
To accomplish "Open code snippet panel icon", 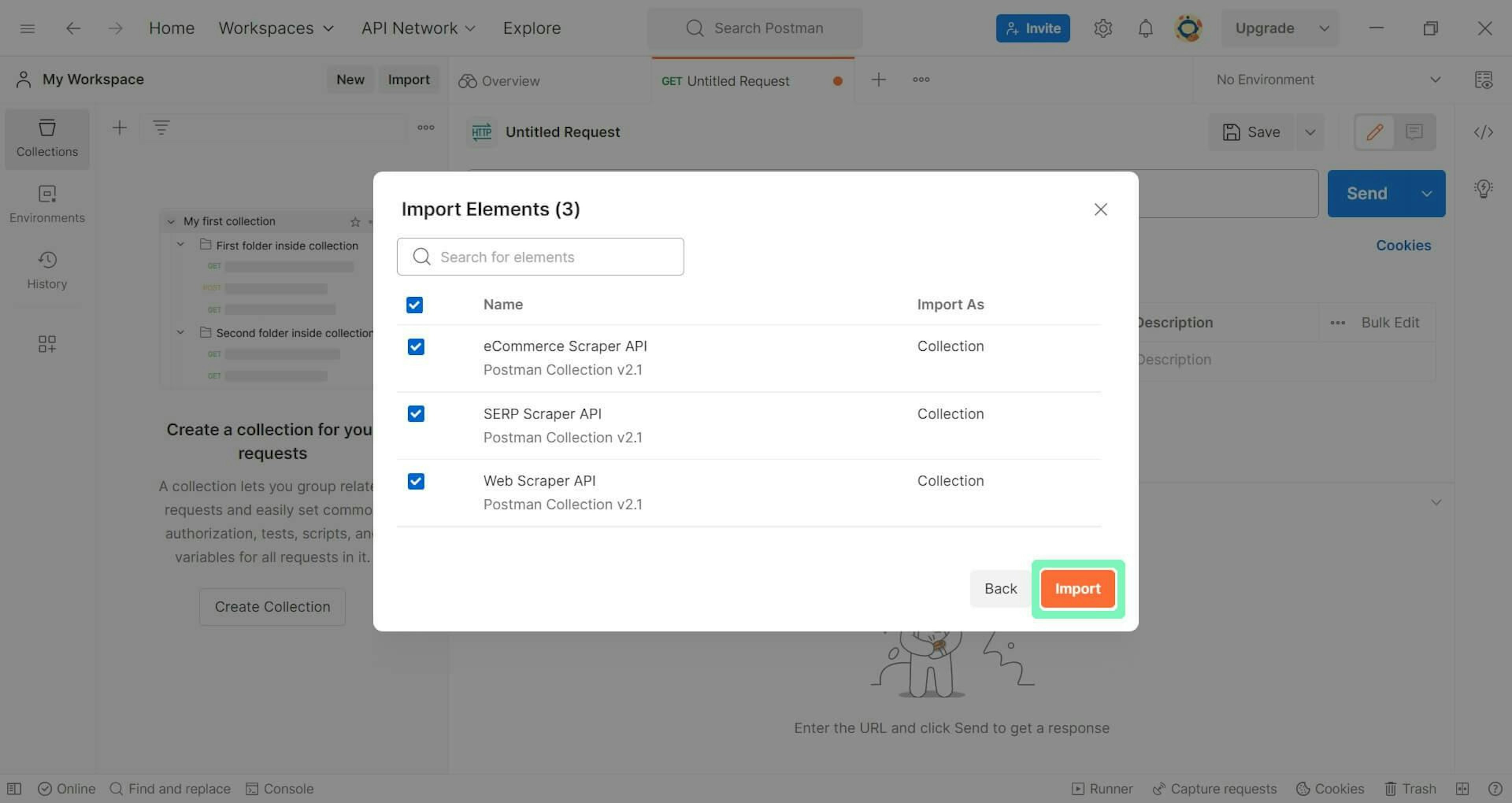I will click(1482, 132).
